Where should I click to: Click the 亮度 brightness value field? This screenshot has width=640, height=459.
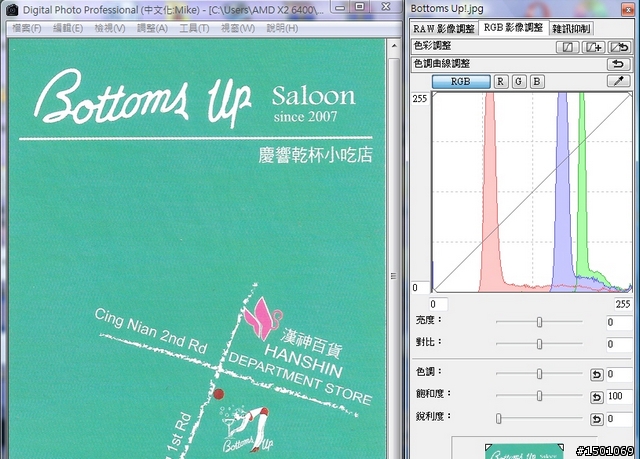point(619,322)
